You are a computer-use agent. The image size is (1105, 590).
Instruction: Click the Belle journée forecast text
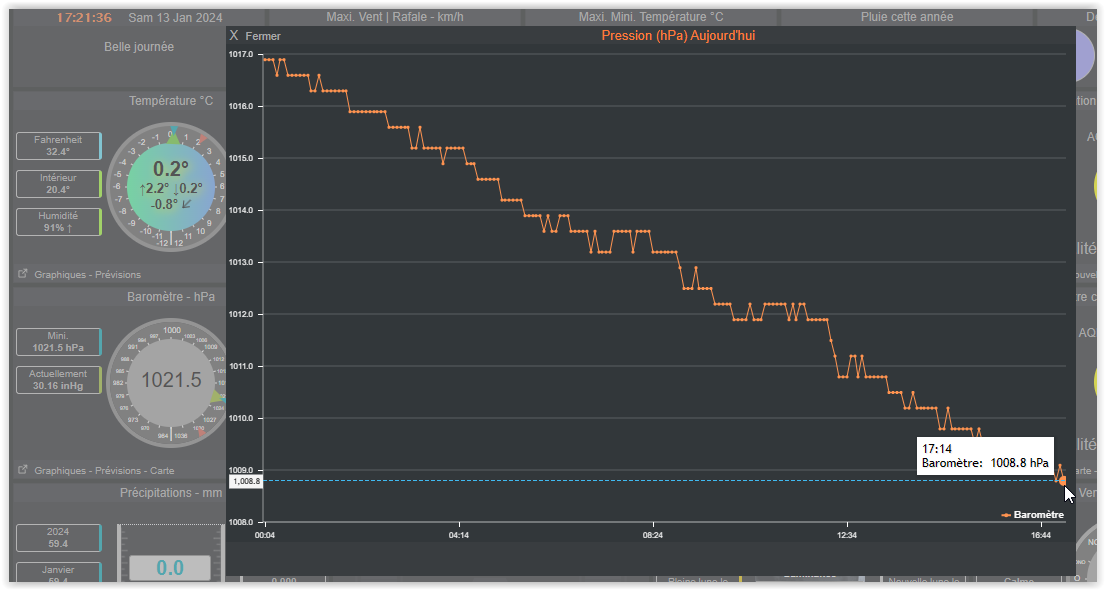point(139,47)
